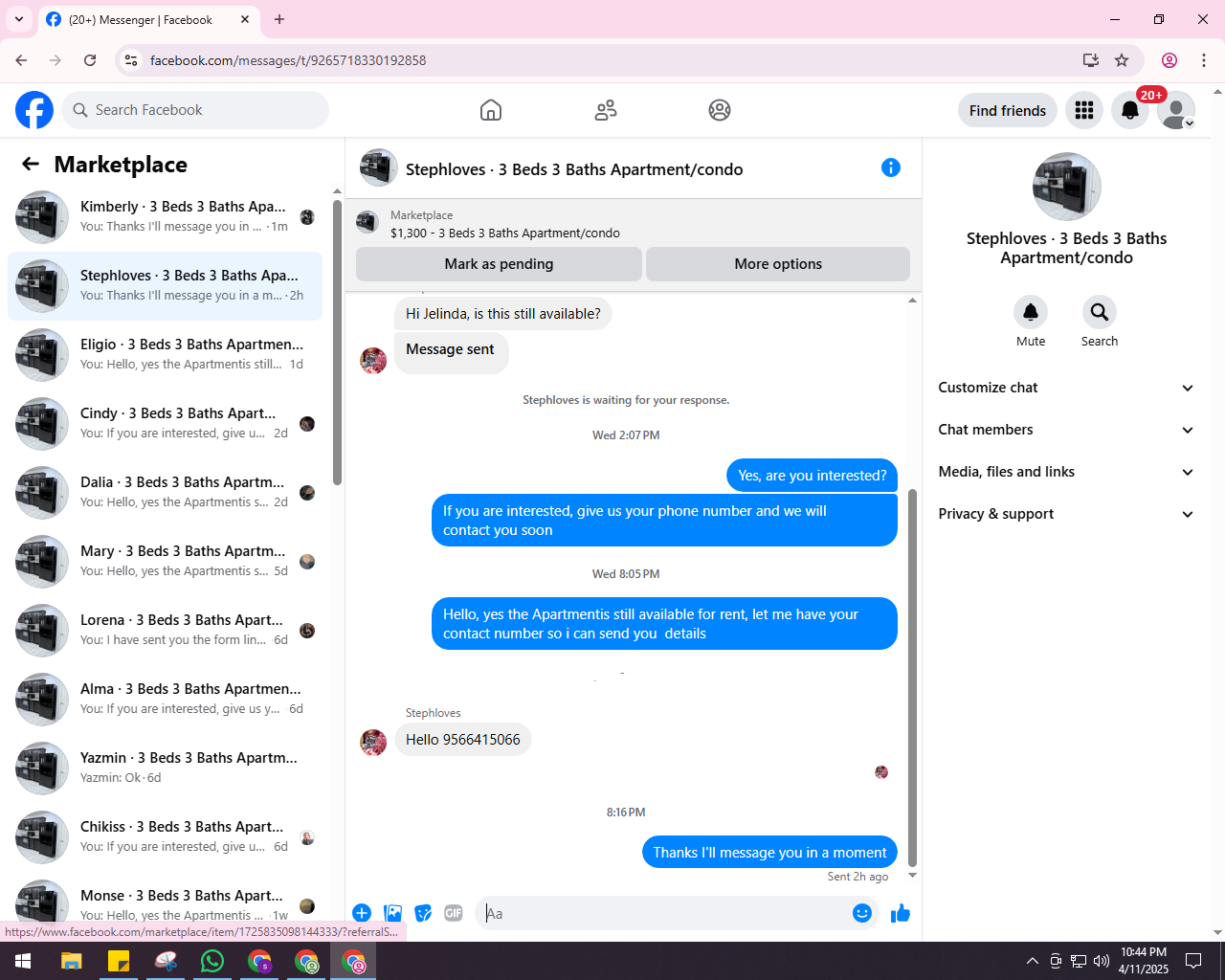This screenshot has height=980, width=1225.
Task: Open the Facebook menu grid icon
Action: tap(1084, 110)
